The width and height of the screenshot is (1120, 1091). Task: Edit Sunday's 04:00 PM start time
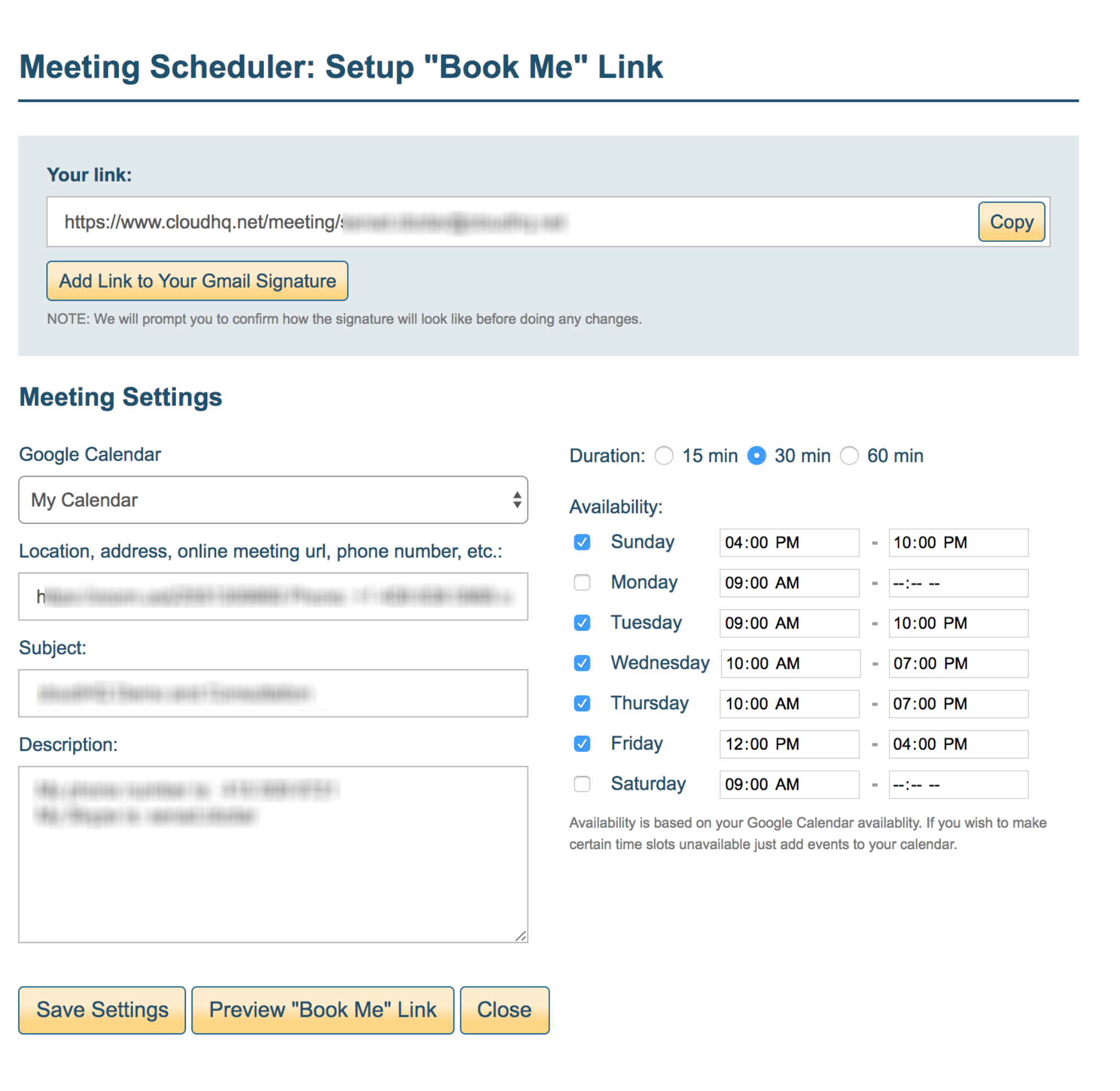point(789,542)
